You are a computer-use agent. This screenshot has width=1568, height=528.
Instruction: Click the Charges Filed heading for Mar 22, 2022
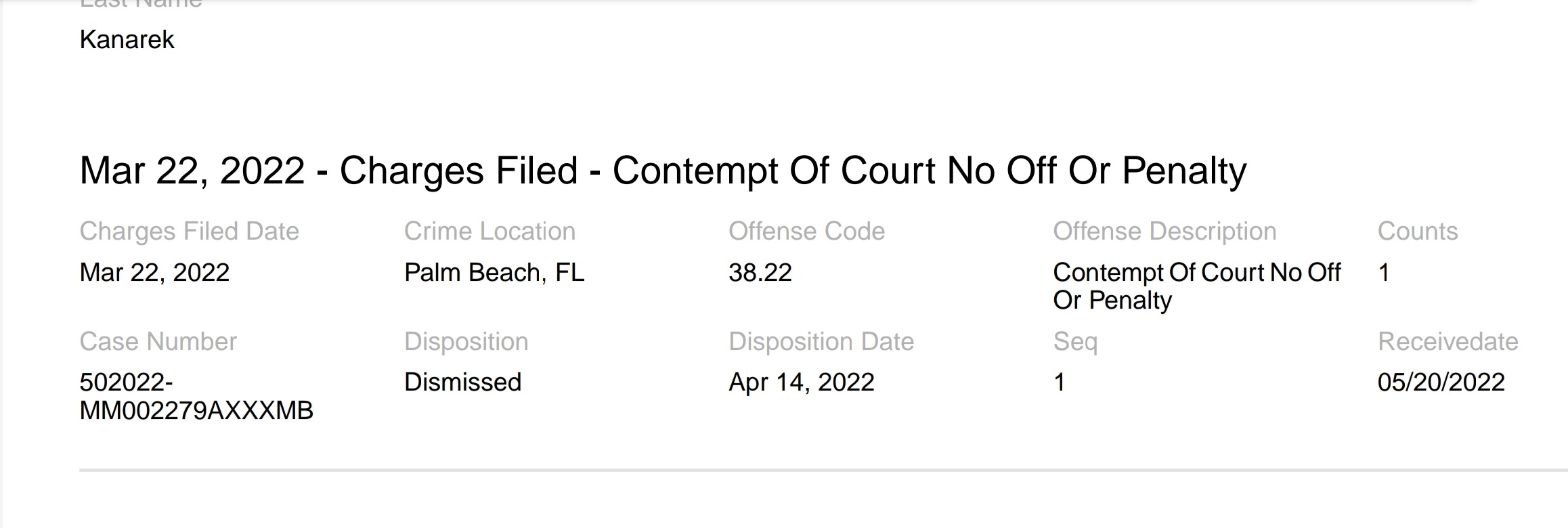click(663, 171)
